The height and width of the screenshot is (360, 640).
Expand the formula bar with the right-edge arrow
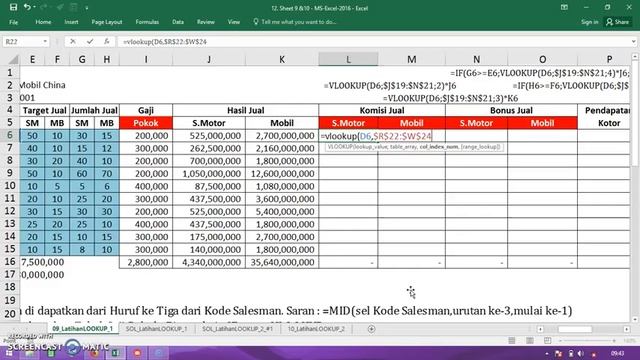[x=633, y=42]
